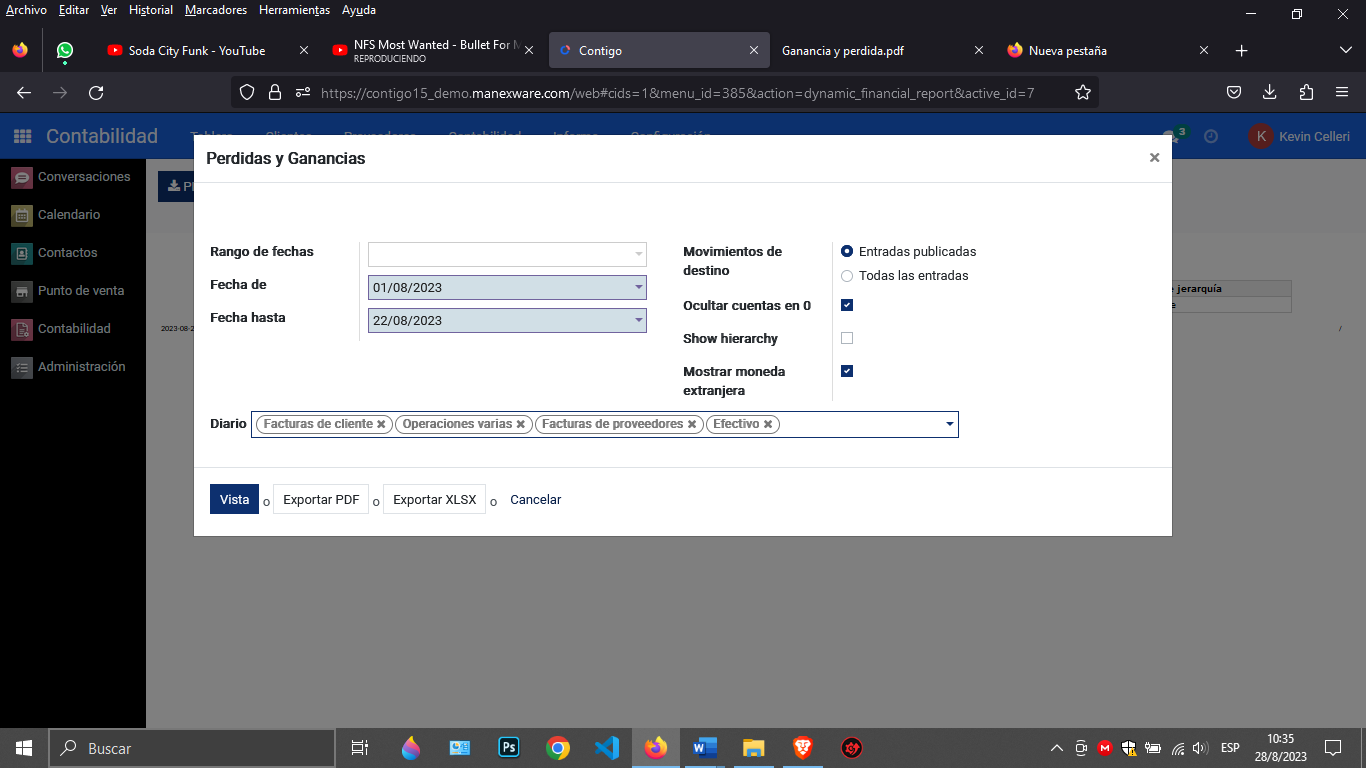Export the report with Exportar PDF
Screen dimensions: 1366x768
(x=321, y=499)
